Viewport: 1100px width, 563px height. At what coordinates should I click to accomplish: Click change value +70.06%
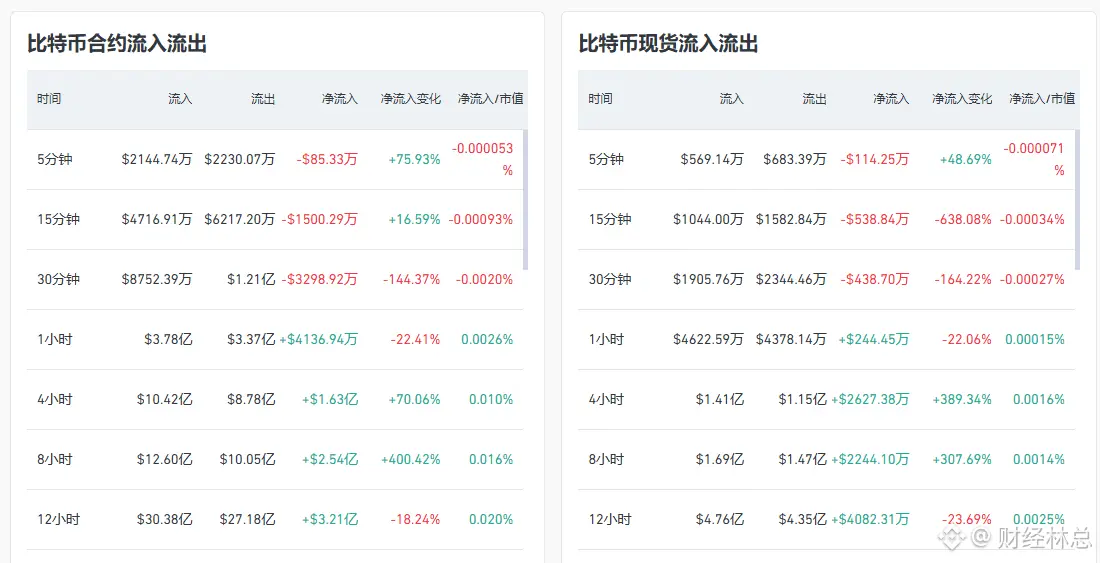tap(415, 400)
